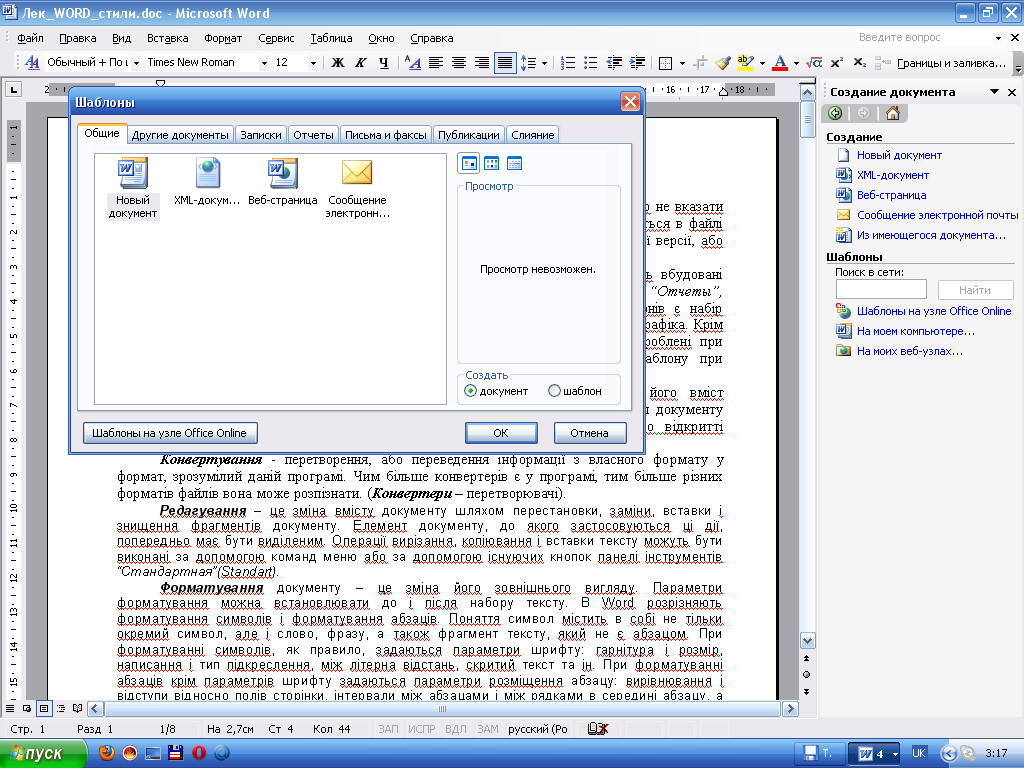Insert equation with the square root icon
1024x768 pixels.
(x=814, y=63)
